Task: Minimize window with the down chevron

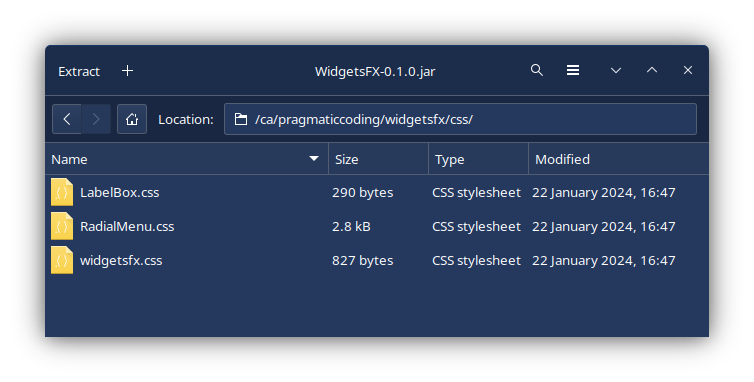Action: pos(616,71)
